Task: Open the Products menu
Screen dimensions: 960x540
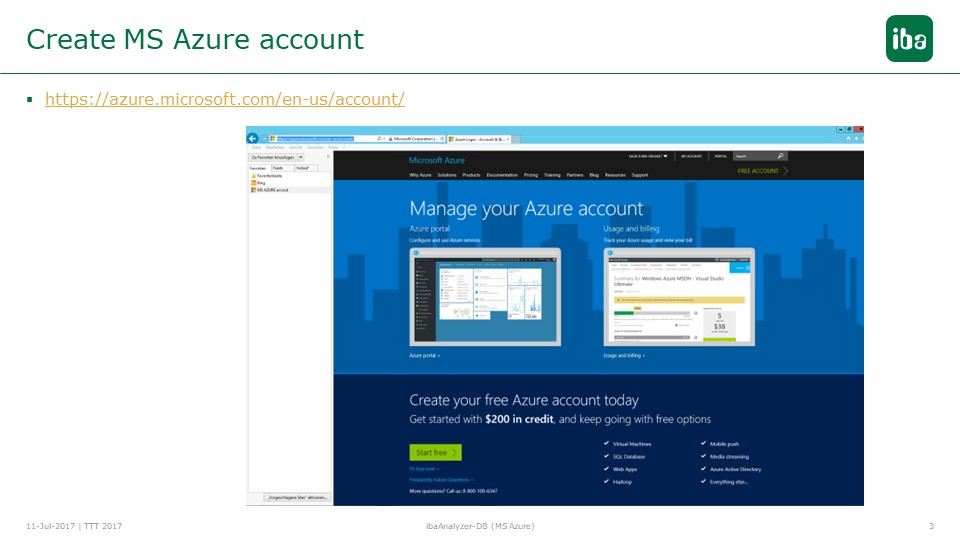Action: 471,175
